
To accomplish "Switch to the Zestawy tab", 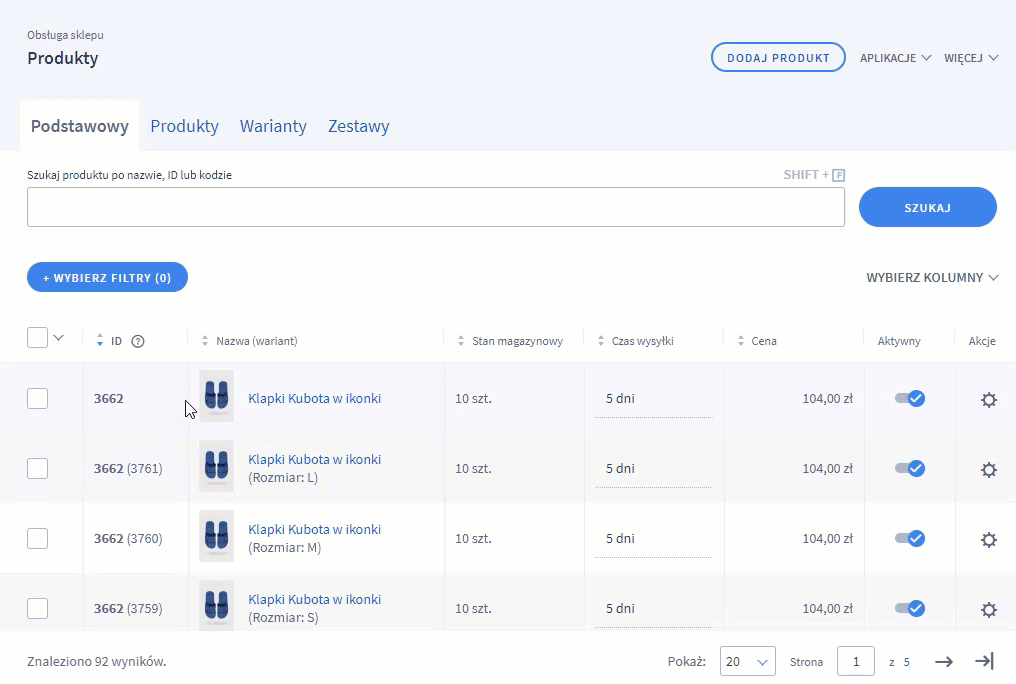I will point(358,126).
